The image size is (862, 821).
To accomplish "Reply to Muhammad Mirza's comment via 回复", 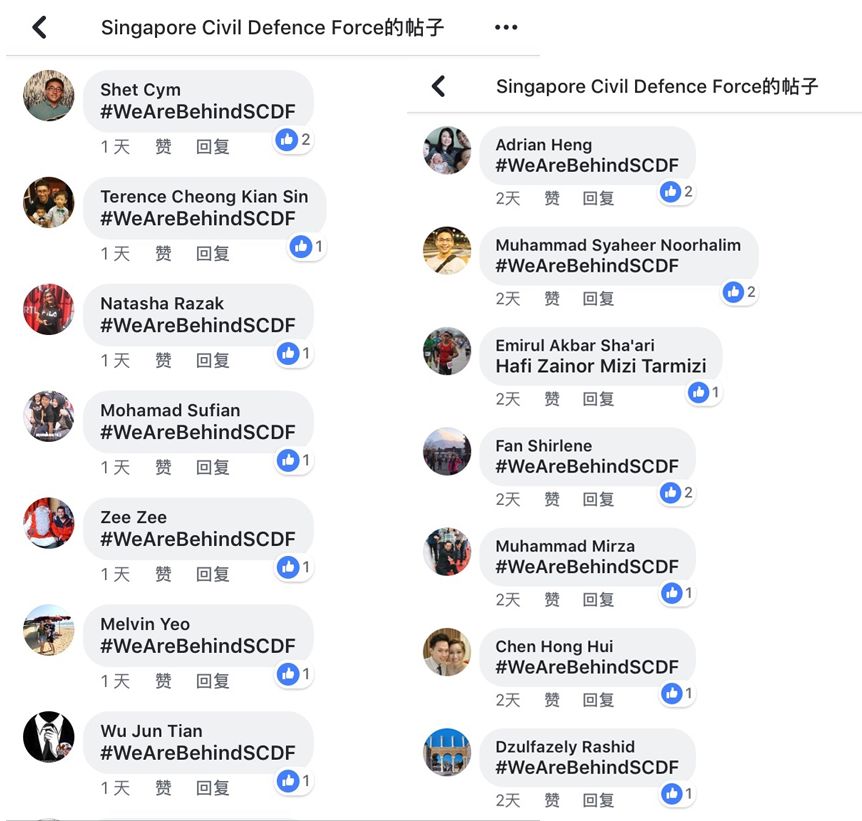I will coord(598,599).
